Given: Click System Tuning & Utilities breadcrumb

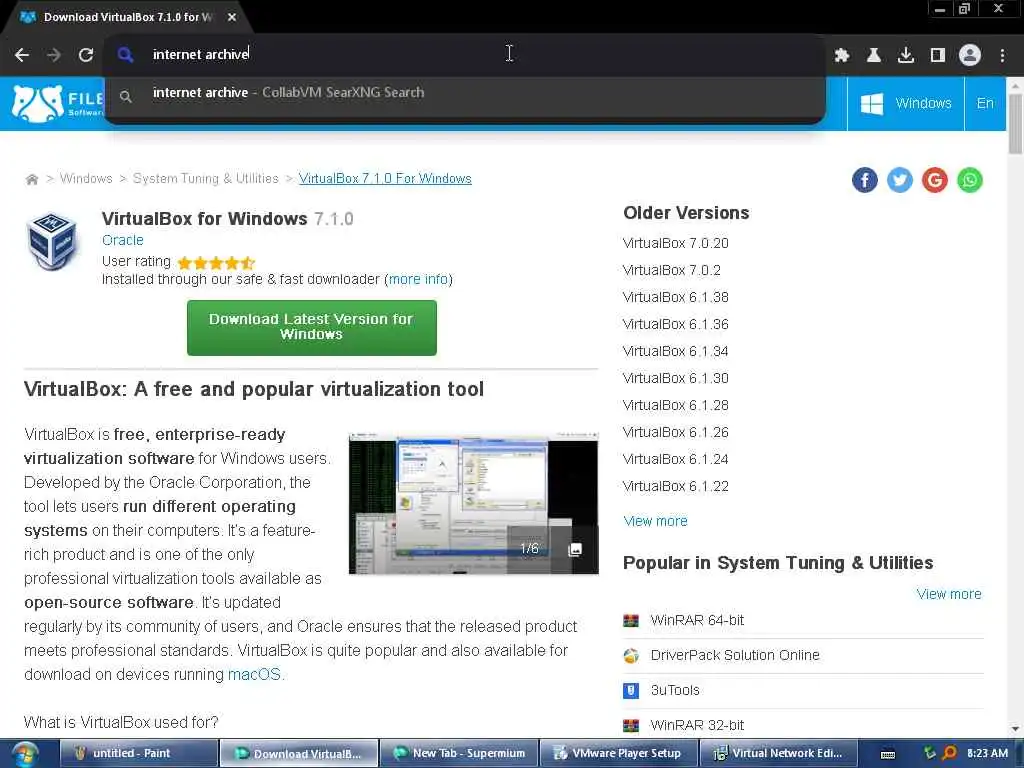Looking at the screenshot, I should (x=206, y=178).
